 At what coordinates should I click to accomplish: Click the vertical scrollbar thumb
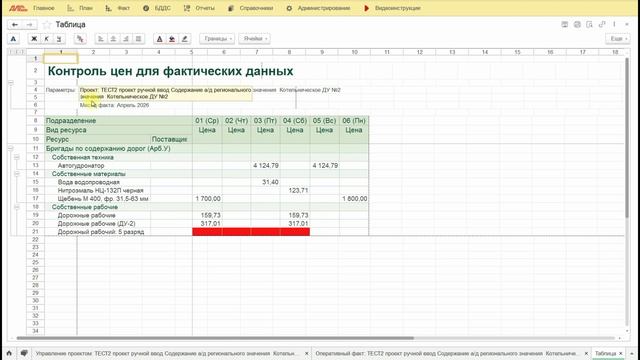627,138
